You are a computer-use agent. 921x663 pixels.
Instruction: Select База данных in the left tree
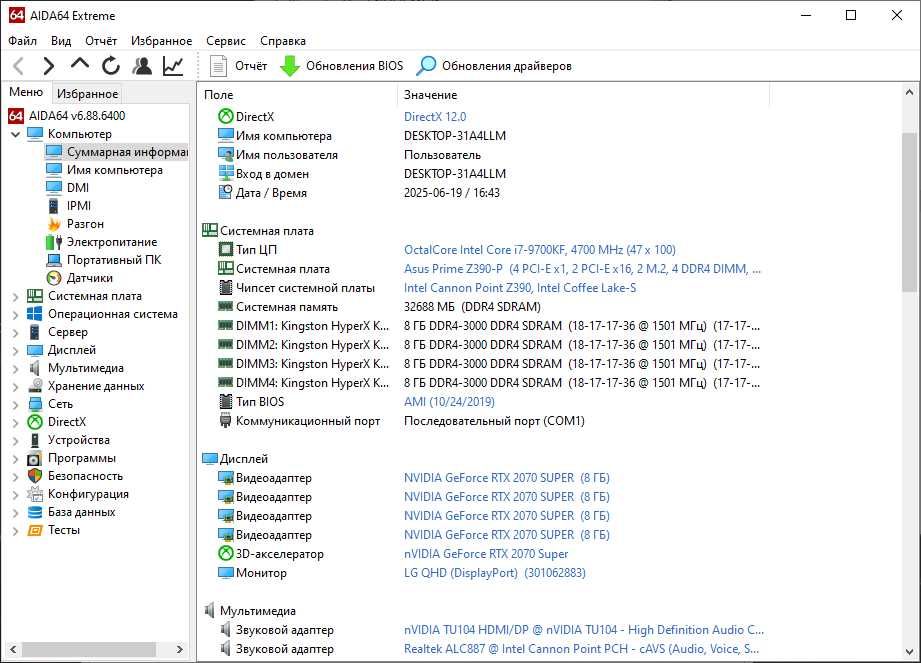[82, 512]
